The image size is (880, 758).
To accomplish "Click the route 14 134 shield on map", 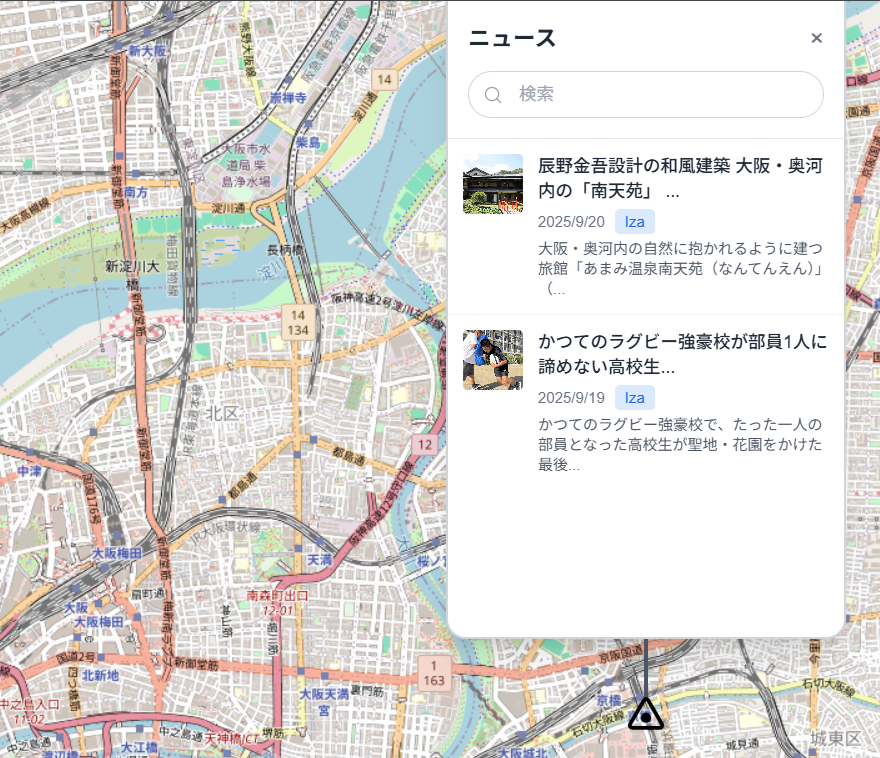I will coord(298,323).
